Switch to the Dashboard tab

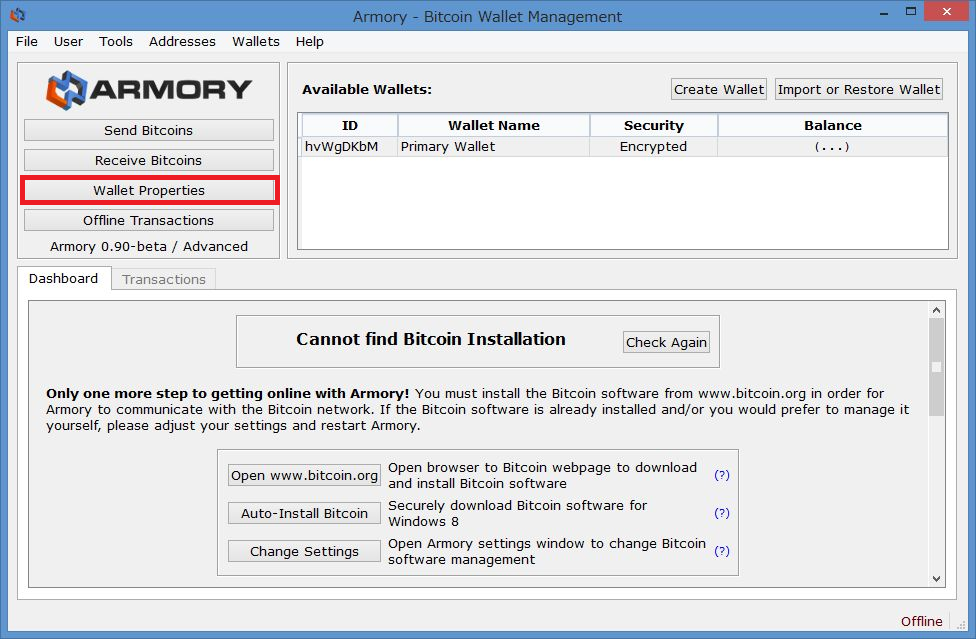click(x=63, y=279)
